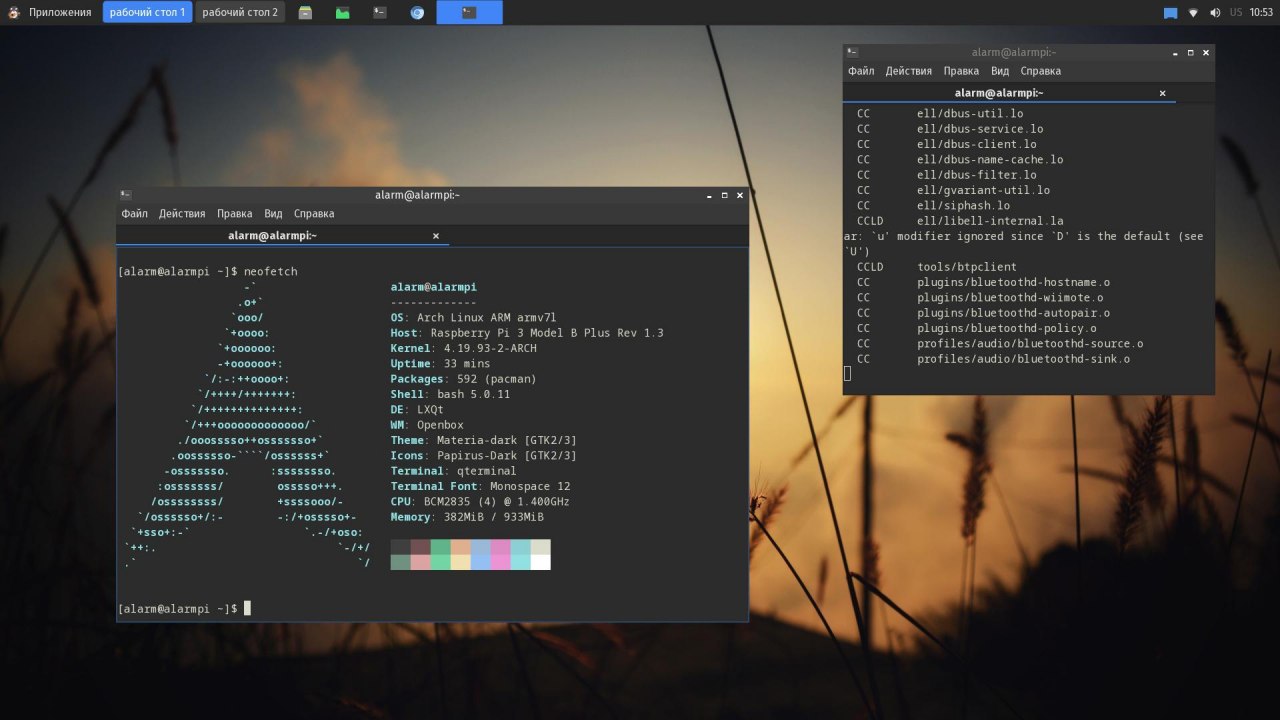Close the neofetch terminal window
1280x720 pixels.
pos(739,195)
